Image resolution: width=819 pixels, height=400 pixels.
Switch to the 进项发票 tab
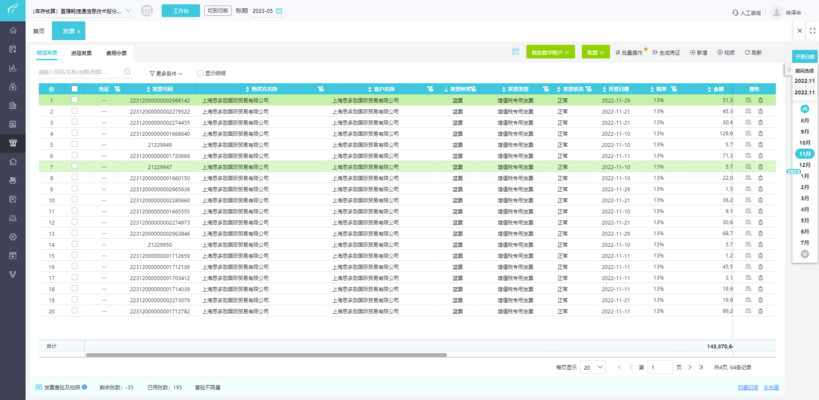81,52
